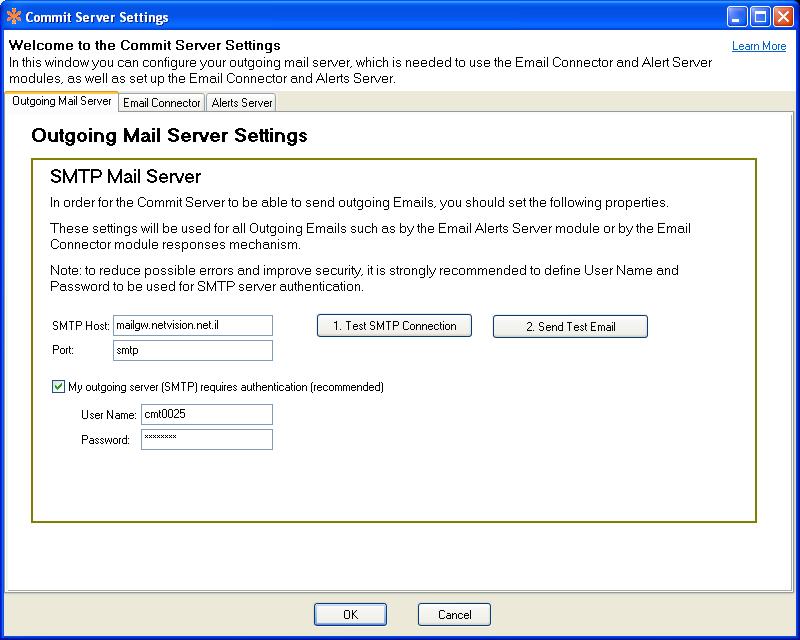Screen dimensions: 800x640
Task: Confirm settings with the OK button
Action: pos(350,615)
